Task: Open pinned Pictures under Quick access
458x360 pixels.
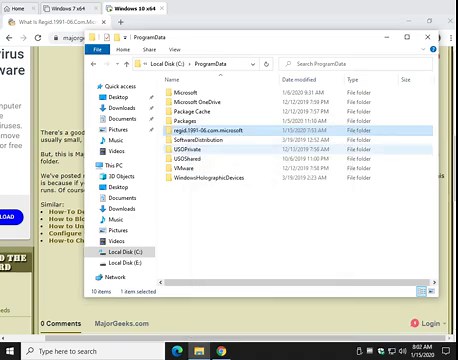Action: pos(118,129)
